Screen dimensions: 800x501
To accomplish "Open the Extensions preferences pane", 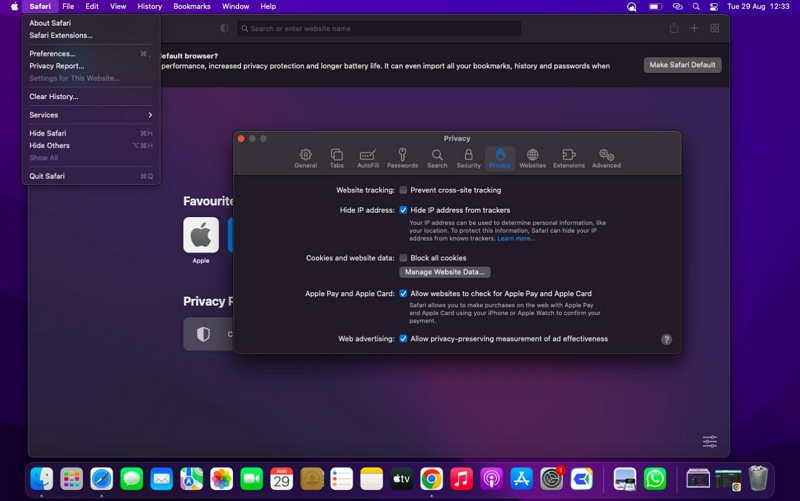I will click(x=568, y=159).
